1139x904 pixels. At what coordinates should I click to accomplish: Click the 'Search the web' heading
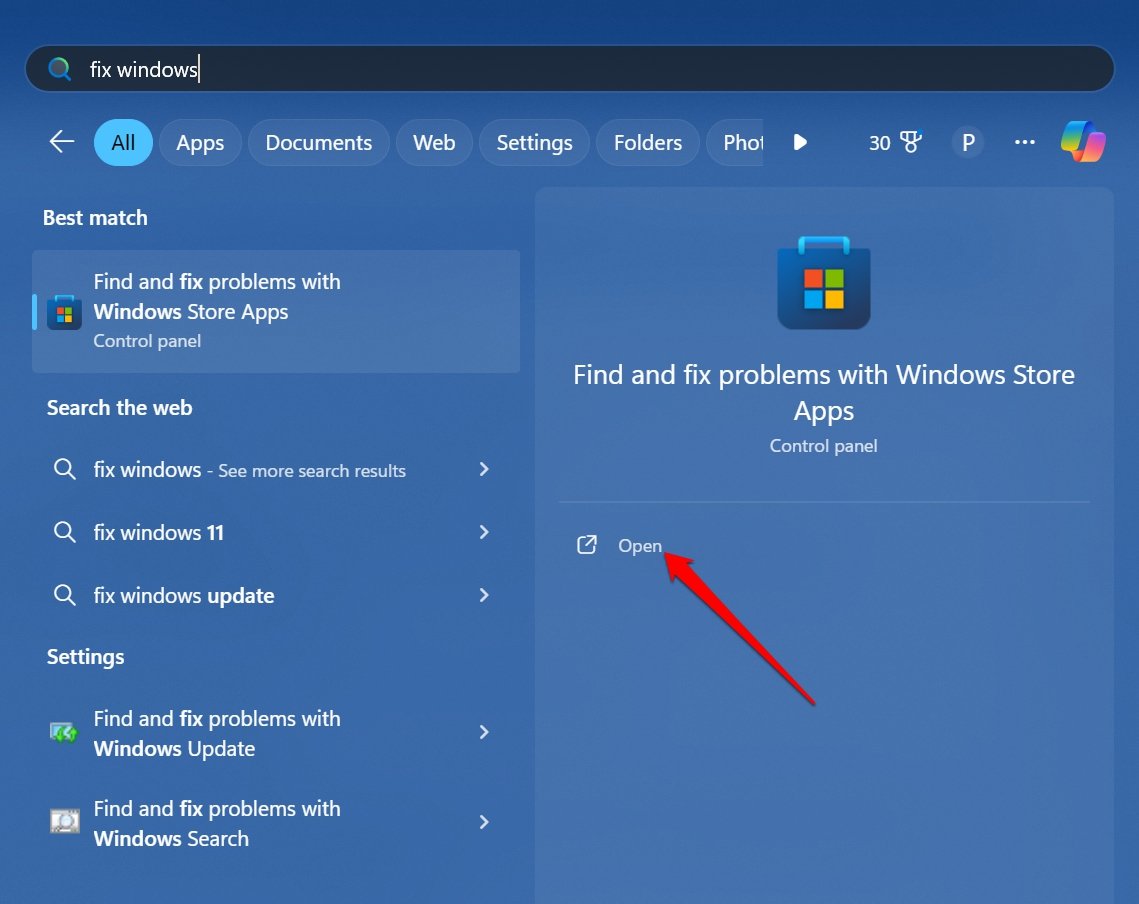120,408
